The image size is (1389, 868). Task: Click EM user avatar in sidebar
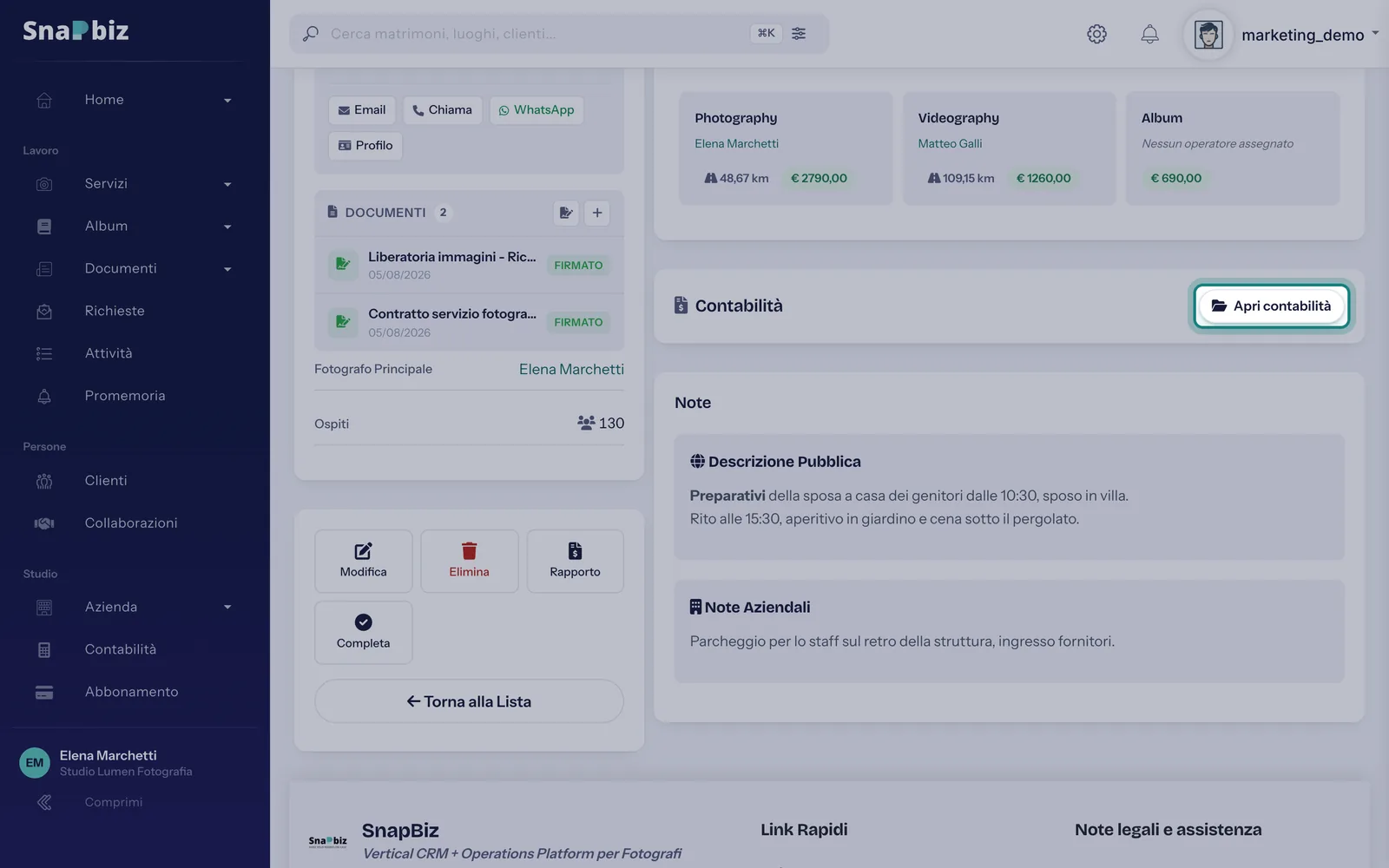click(x=35, y=763)
